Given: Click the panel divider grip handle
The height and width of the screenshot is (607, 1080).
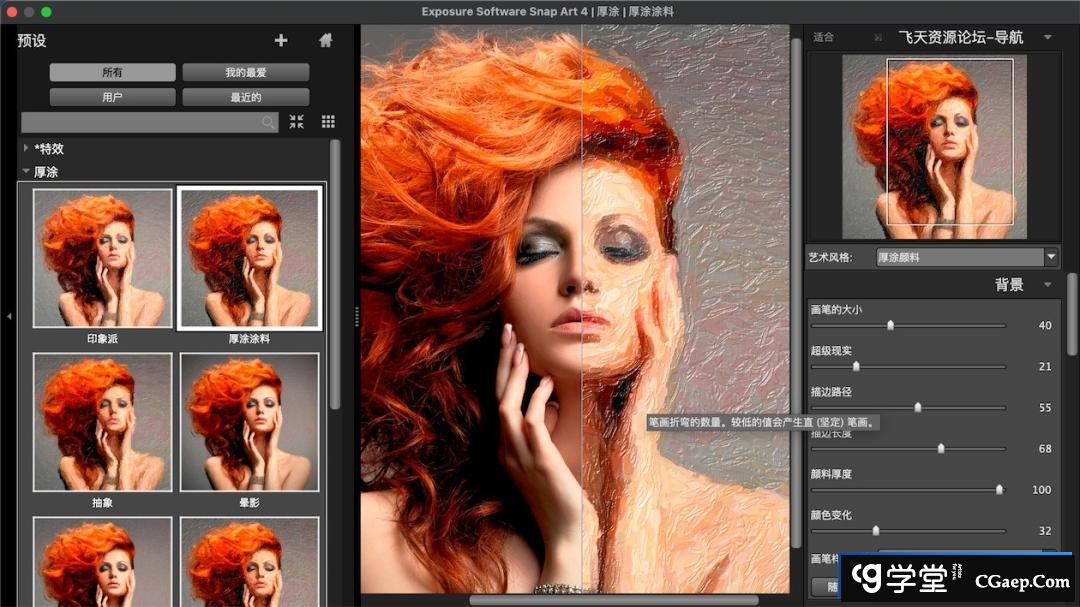Looking at the screenshot, I should pos(356,316).
